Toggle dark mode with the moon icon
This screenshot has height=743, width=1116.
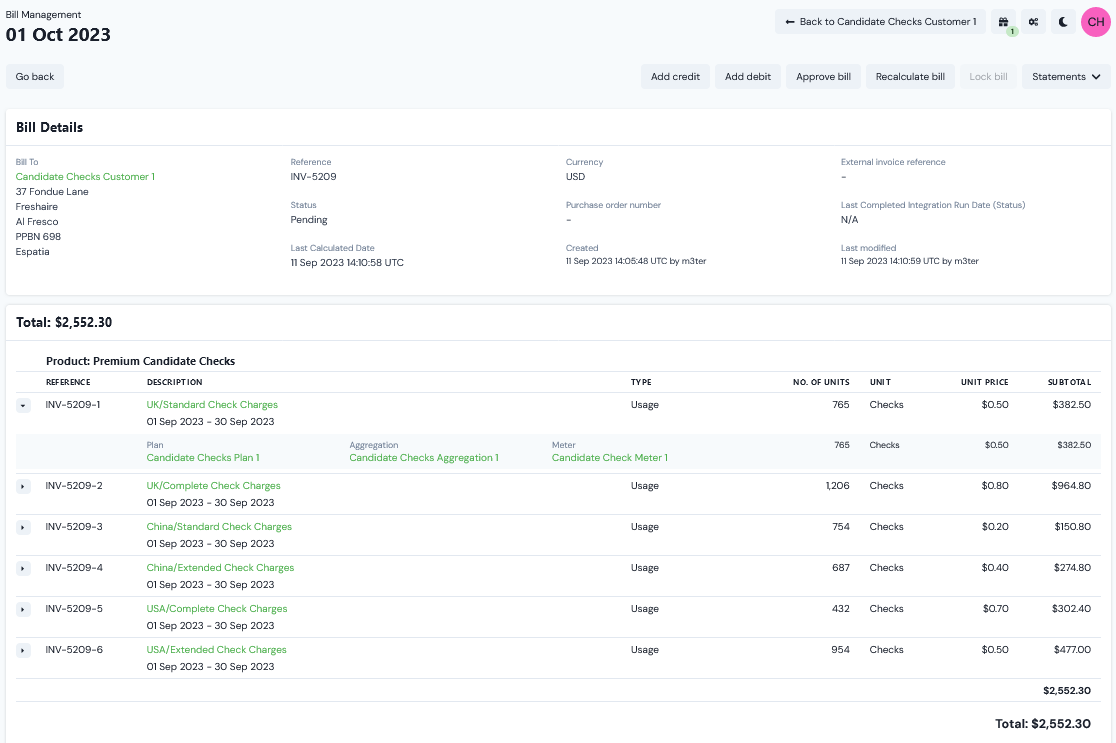(x=1063, y=22)
